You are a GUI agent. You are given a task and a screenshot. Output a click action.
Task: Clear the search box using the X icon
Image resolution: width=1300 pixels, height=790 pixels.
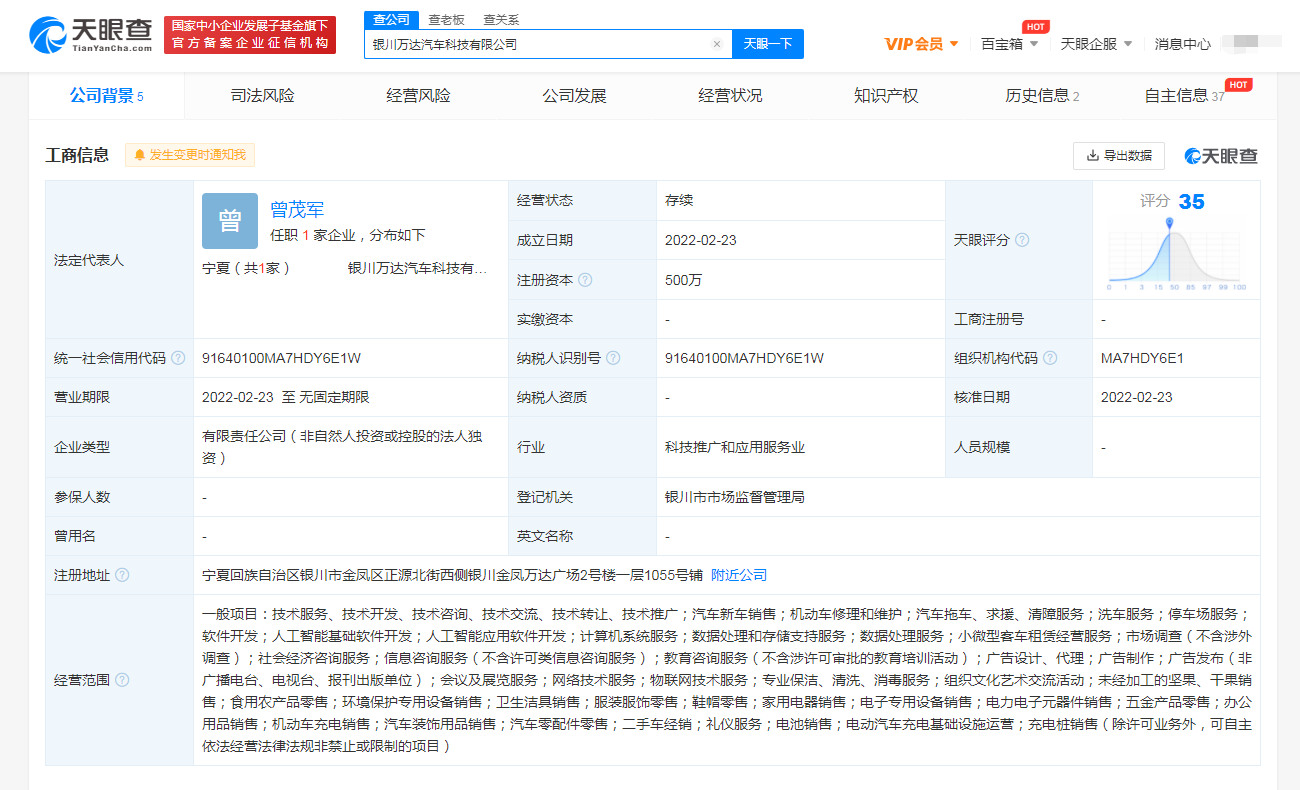point(716,43)
